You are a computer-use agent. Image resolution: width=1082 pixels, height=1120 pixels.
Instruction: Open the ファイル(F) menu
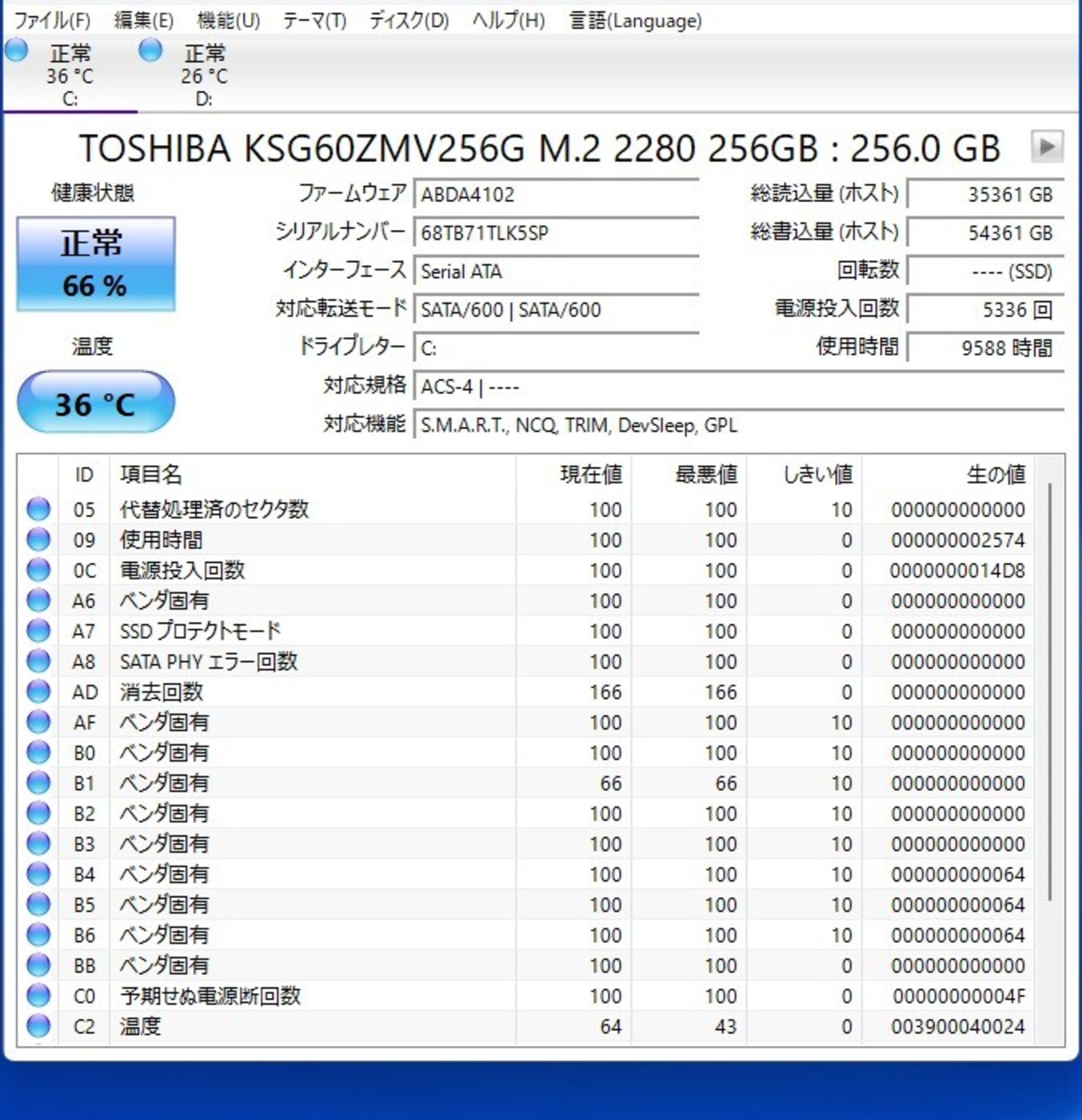click(x=52, y=19)
